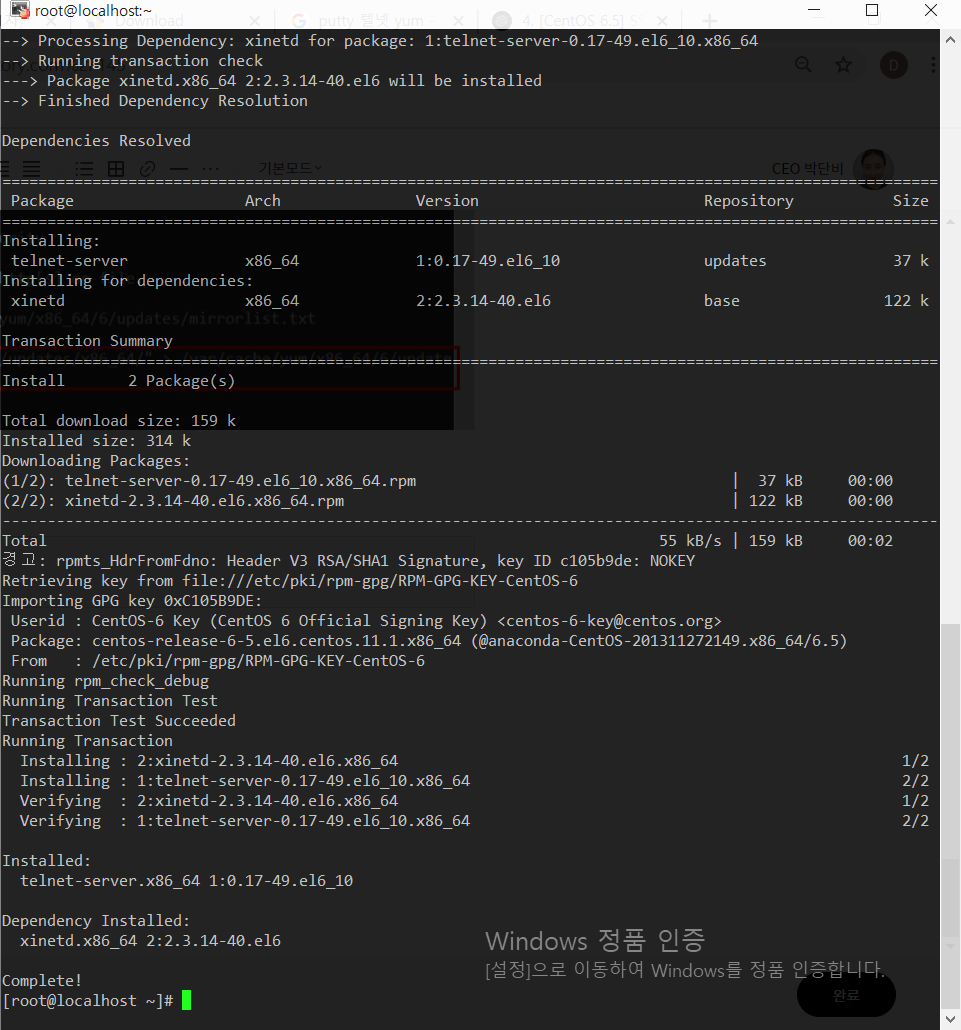The image size is (961, 1030).
Task: Click the Repository column header
Action: click(x=749, y=200)
